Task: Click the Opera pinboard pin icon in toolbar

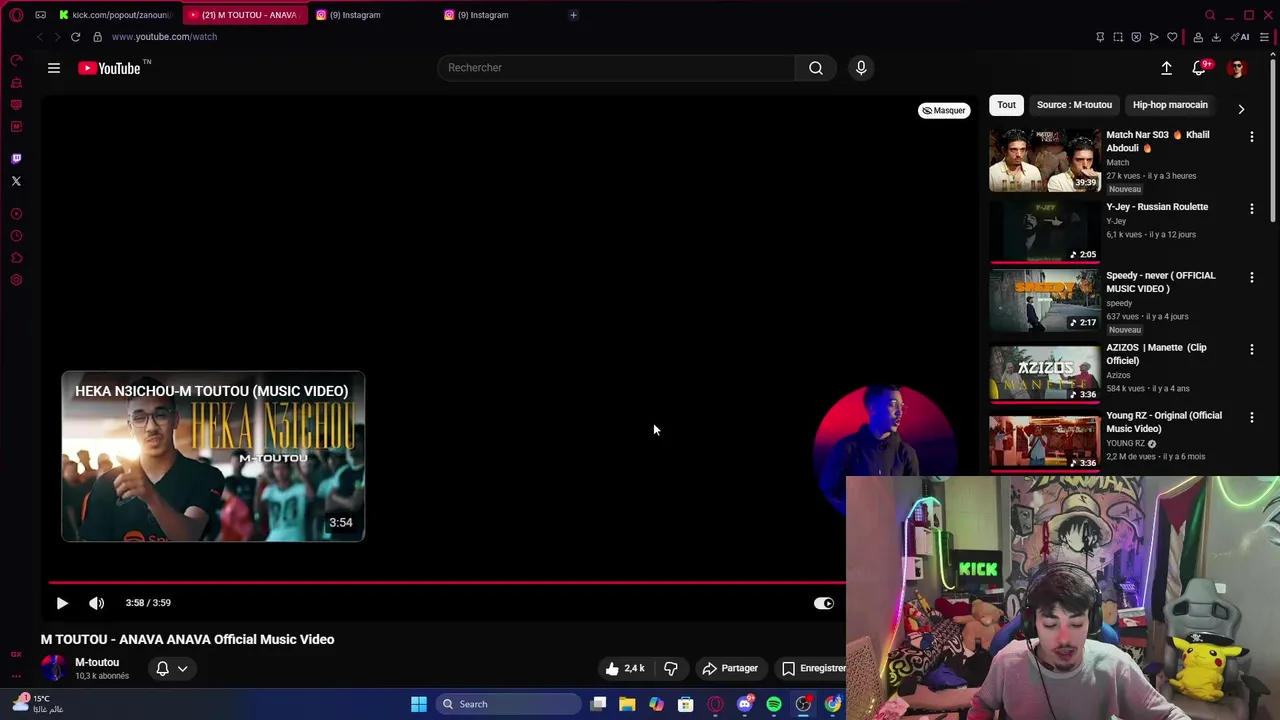Action: pyautogui.click(x=1100, y=37)
